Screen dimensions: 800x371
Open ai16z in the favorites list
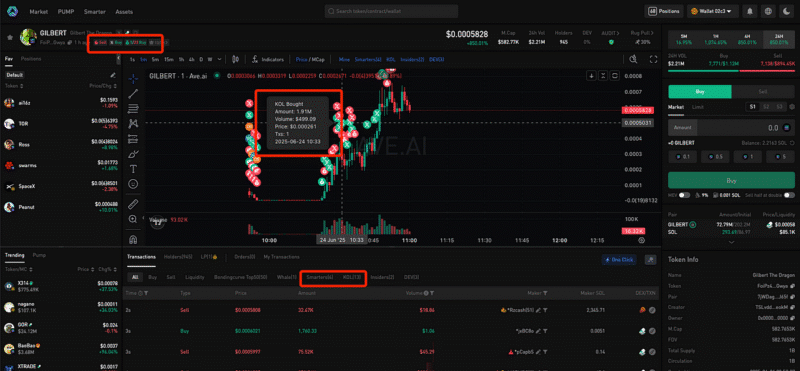pyautogui.click(x=60, y=103)
